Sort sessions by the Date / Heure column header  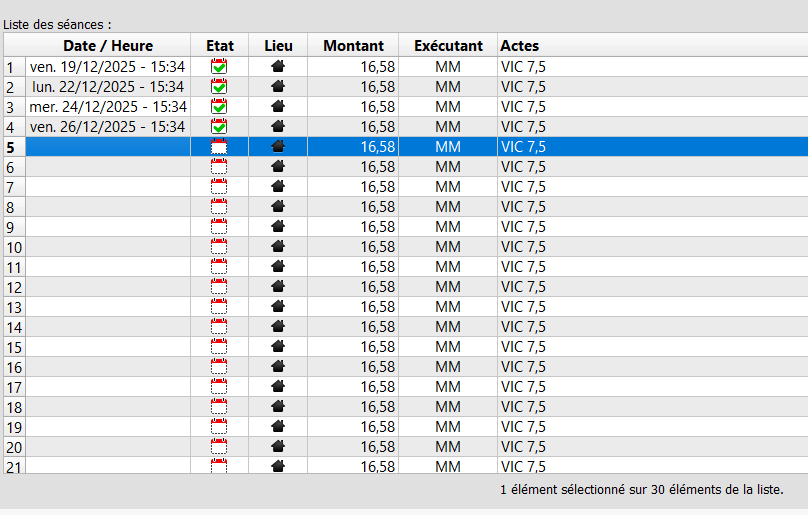[x=108, y=45]
